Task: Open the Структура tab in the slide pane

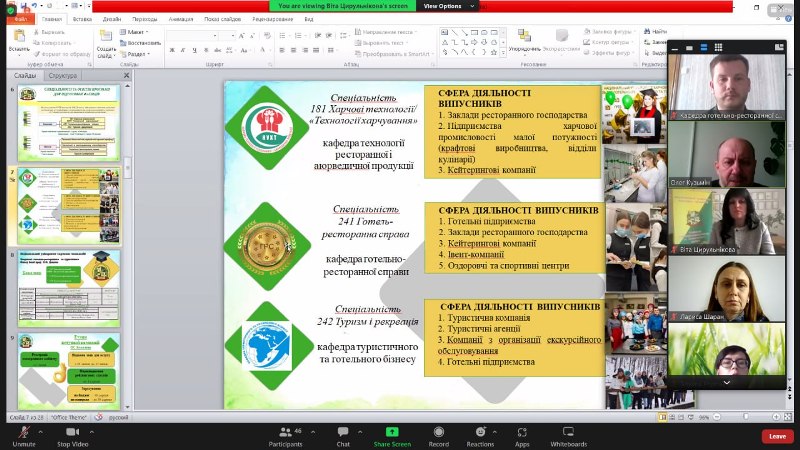Action: tap(62, 76)
